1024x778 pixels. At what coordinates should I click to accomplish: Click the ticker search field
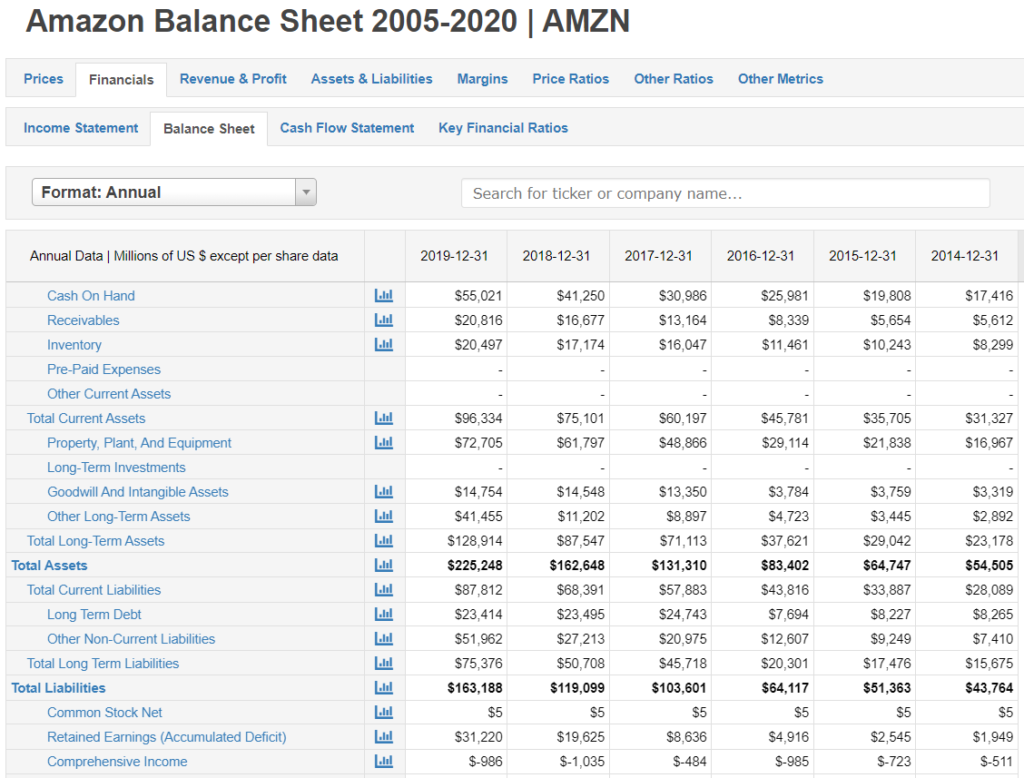point(723,192)
